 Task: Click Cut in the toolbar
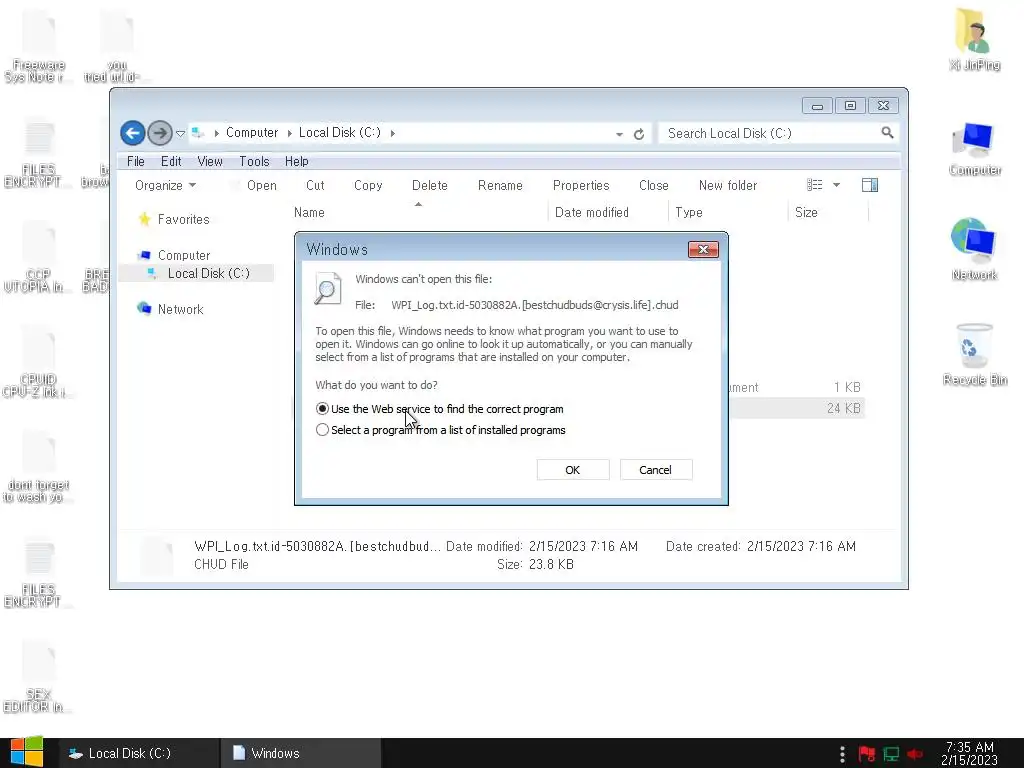tap(315, 185)
